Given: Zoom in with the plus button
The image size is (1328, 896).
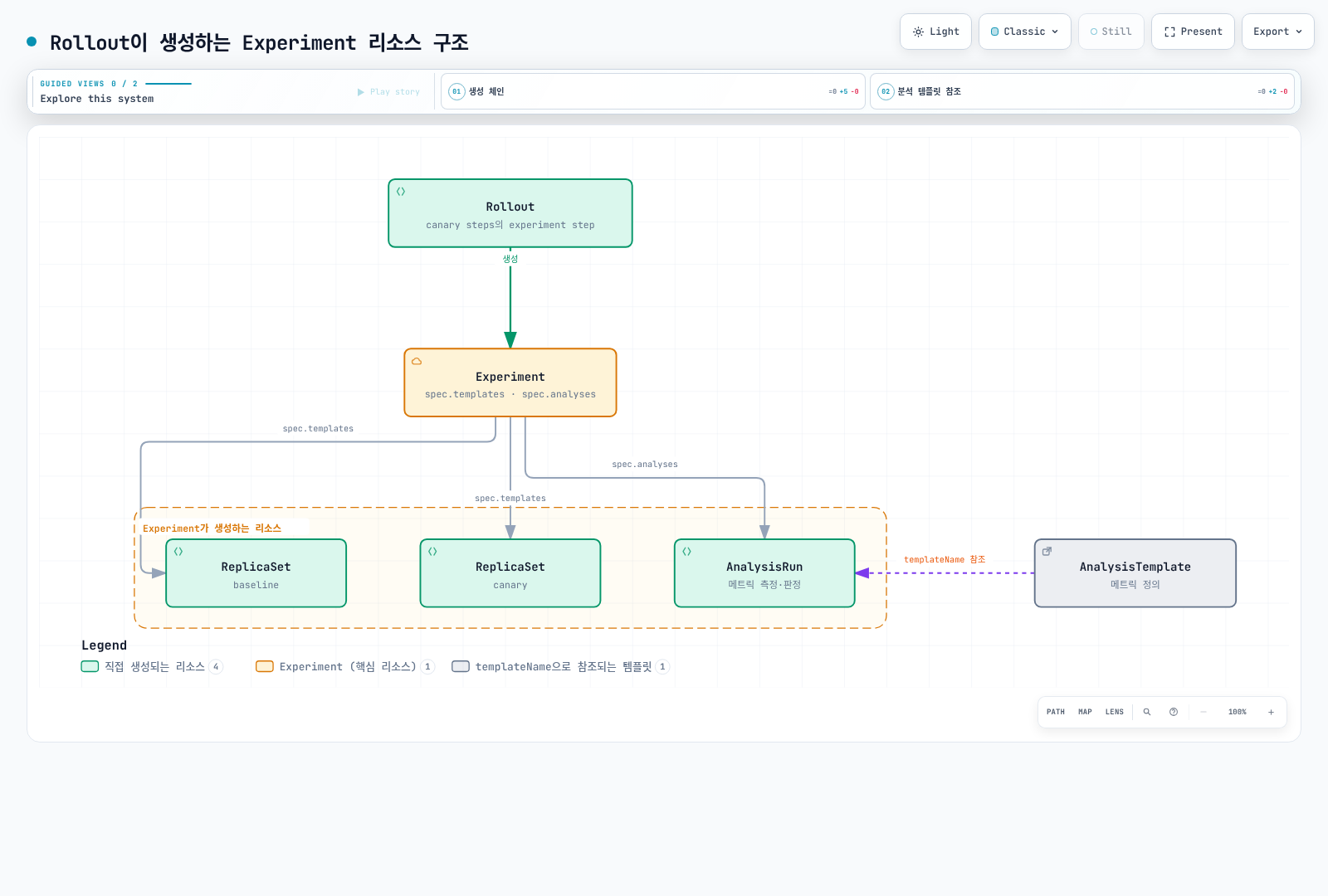Looking at the screenshot, I should click(x=1271, y=712).
